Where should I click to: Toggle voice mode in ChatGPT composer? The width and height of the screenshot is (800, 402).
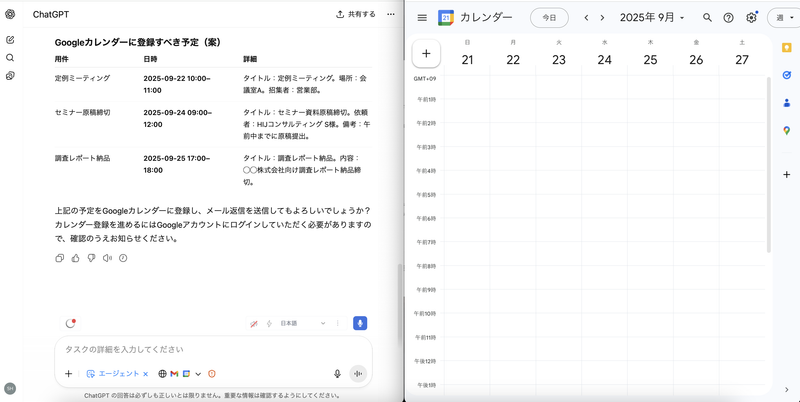click(x=358, y=374)
